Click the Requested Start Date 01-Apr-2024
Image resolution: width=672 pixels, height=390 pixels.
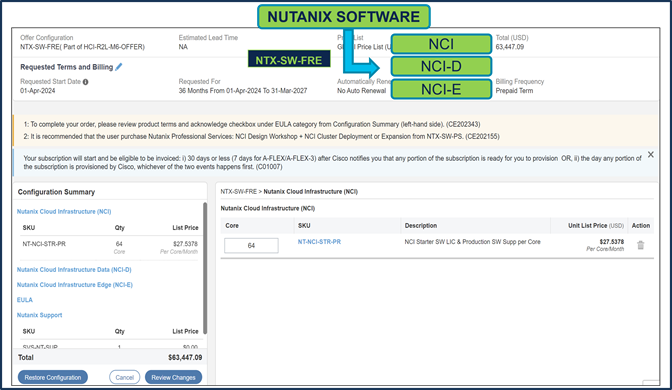point(38,90)
